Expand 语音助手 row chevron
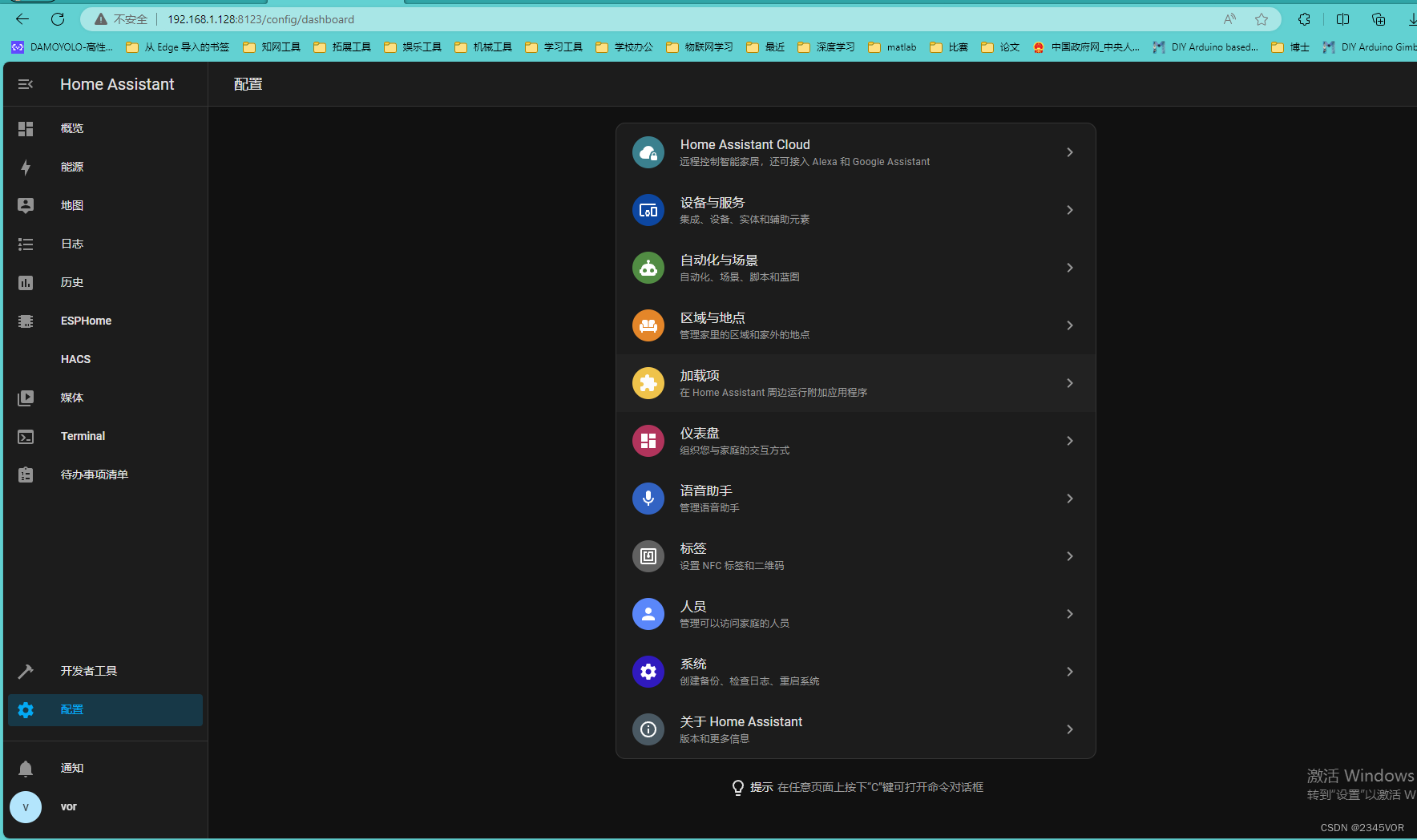Viewport: 1417px width, 840px height. click(1070, 499)
